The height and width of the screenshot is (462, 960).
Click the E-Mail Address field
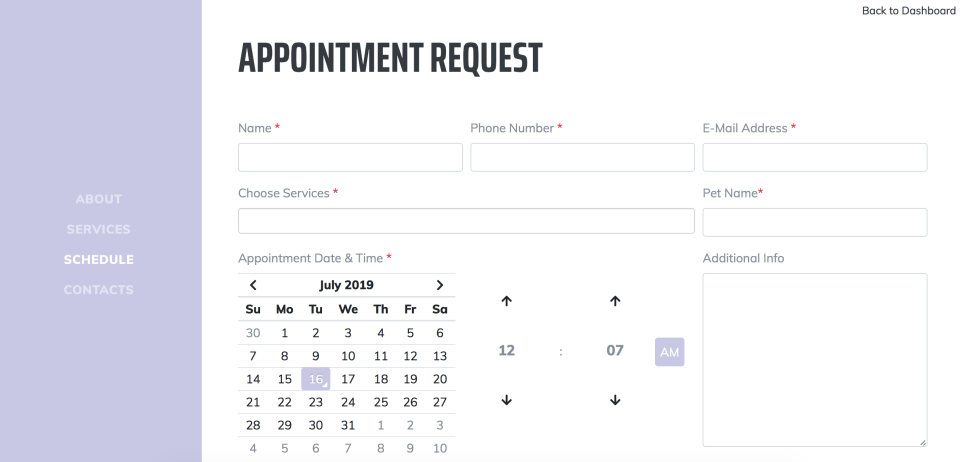tap(814, 157)
